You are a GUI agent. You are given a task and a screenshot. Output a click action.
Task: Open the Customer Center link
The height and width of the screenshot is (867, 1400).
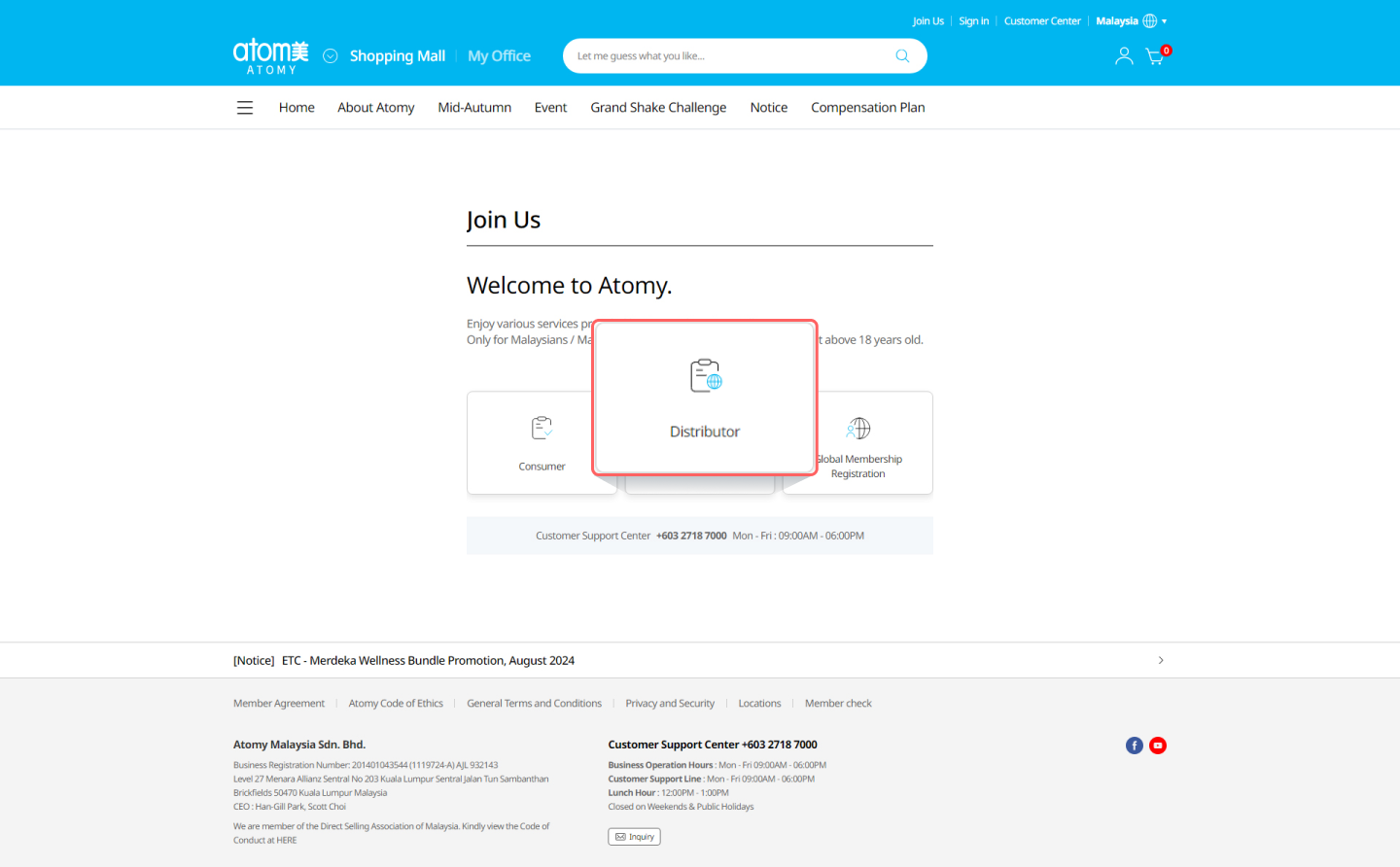(1042, 21)
